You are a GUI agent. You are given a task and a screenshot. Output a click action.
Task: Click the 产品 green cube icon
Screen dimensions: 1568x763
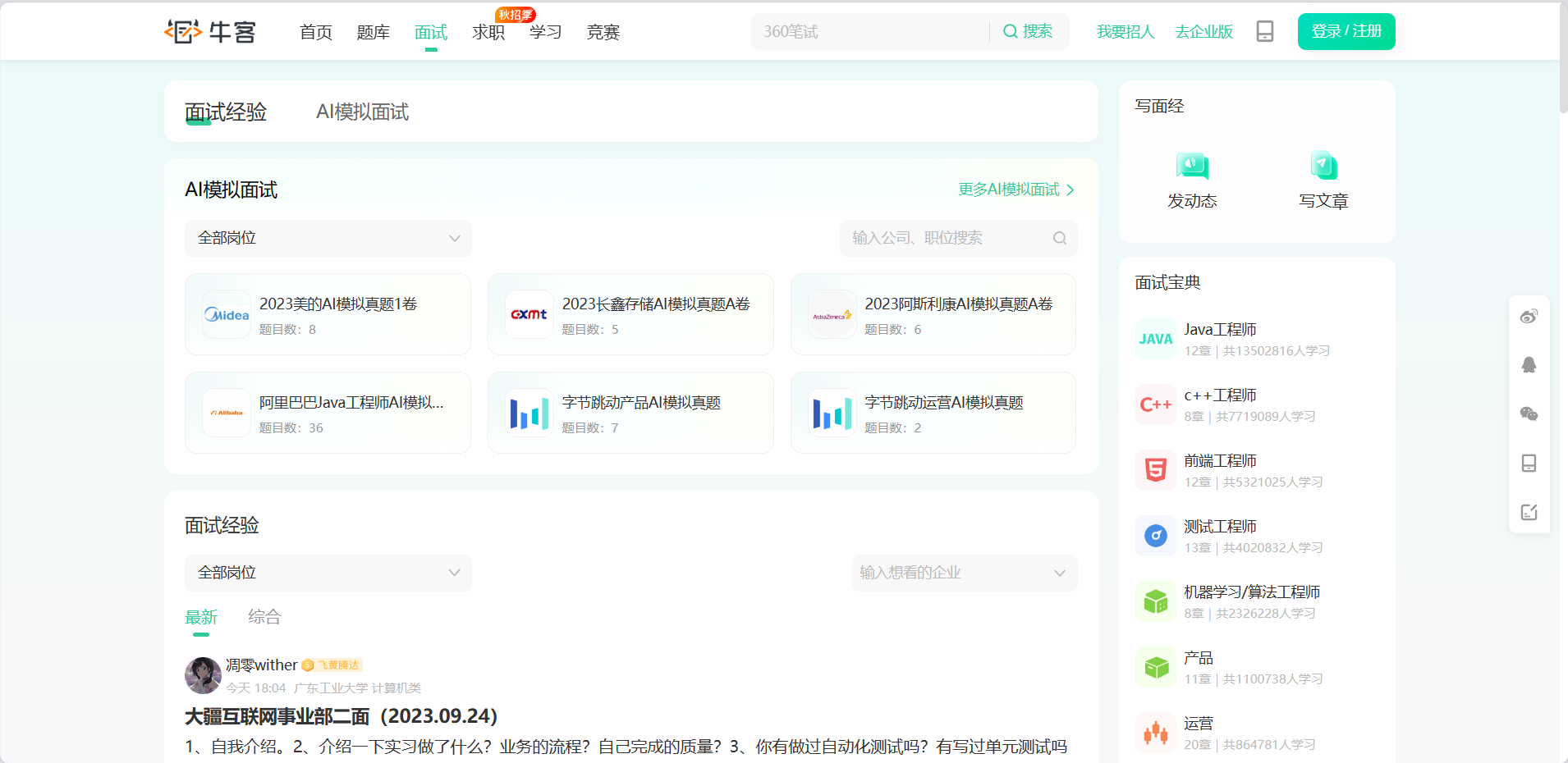point(1156,667)
